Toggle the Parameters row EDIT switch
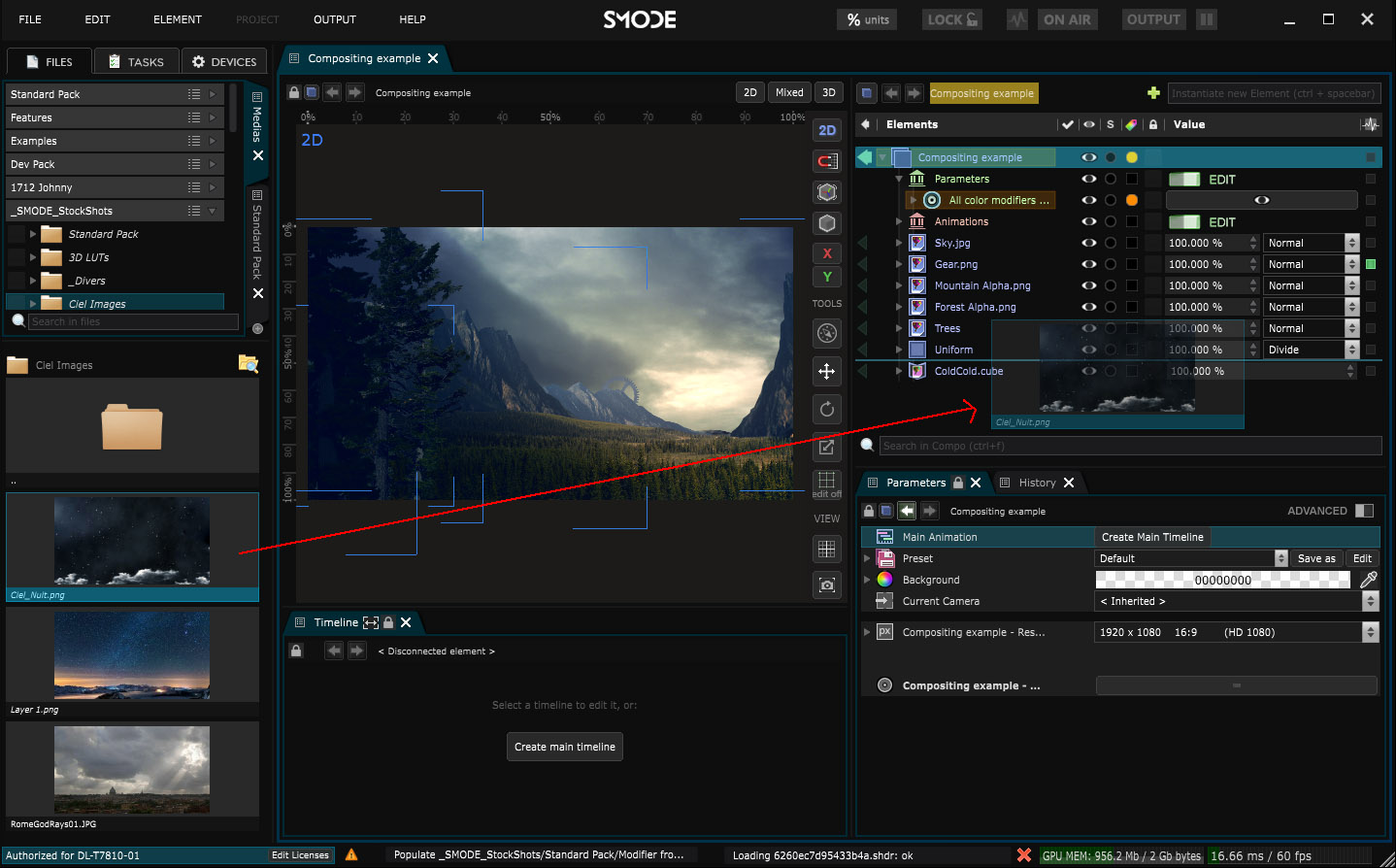The image size is (1396, 868). tap(1184, 179)
